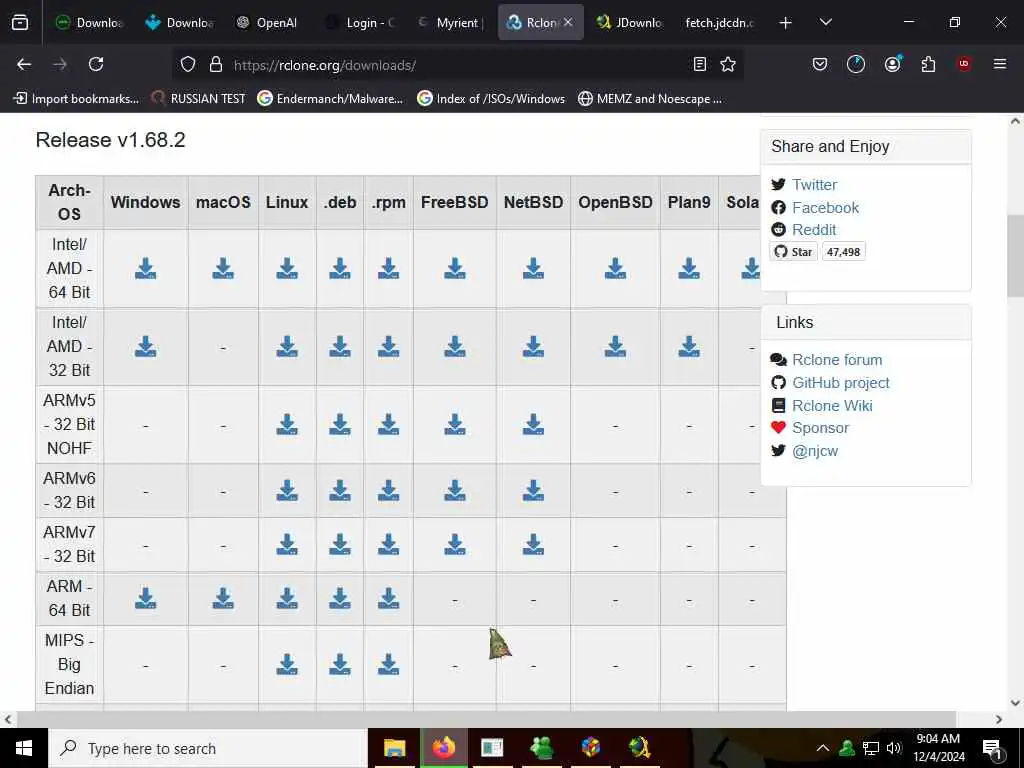Download Windows Intel/AMD 64 Bit build
1024x768 pixels.
pos(145,268)
